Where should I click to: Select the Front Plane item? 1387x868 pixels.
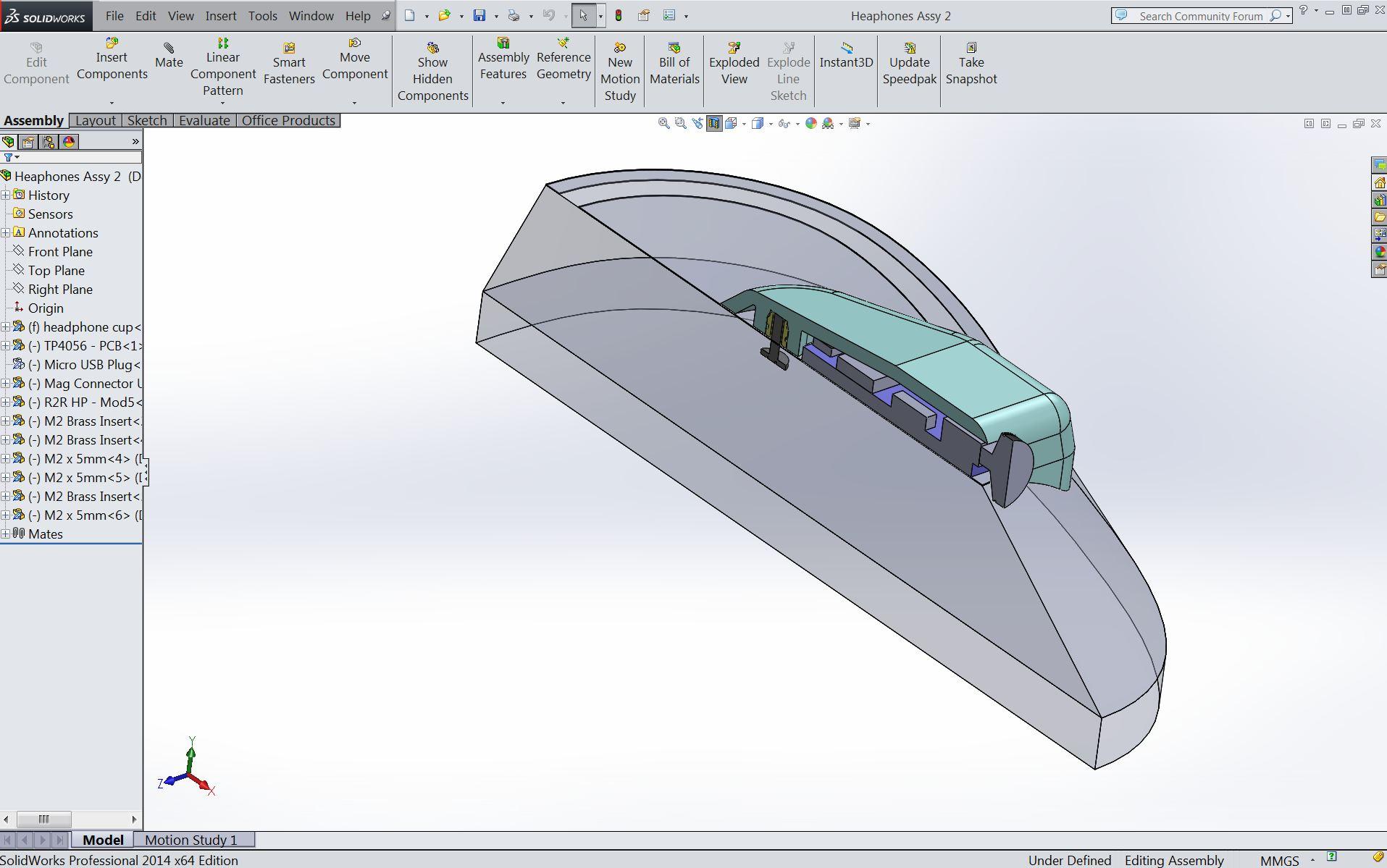click(x=60, y=251)
